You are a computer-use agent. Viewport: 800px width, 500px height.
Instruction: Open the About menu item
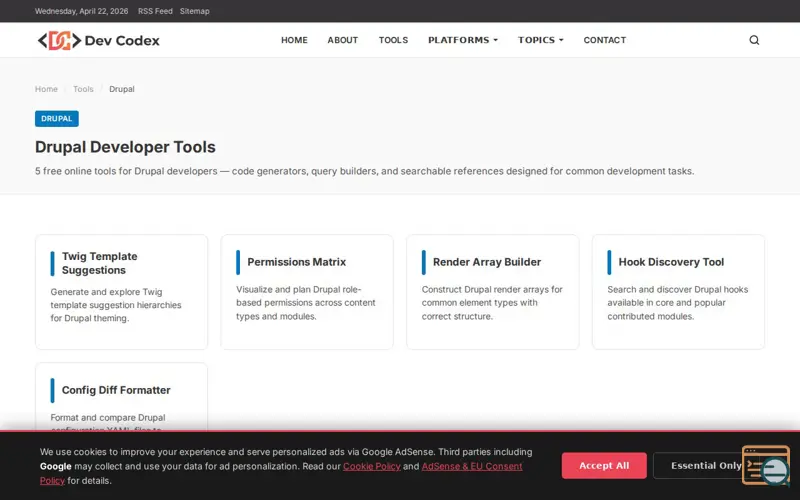point(343,40)
